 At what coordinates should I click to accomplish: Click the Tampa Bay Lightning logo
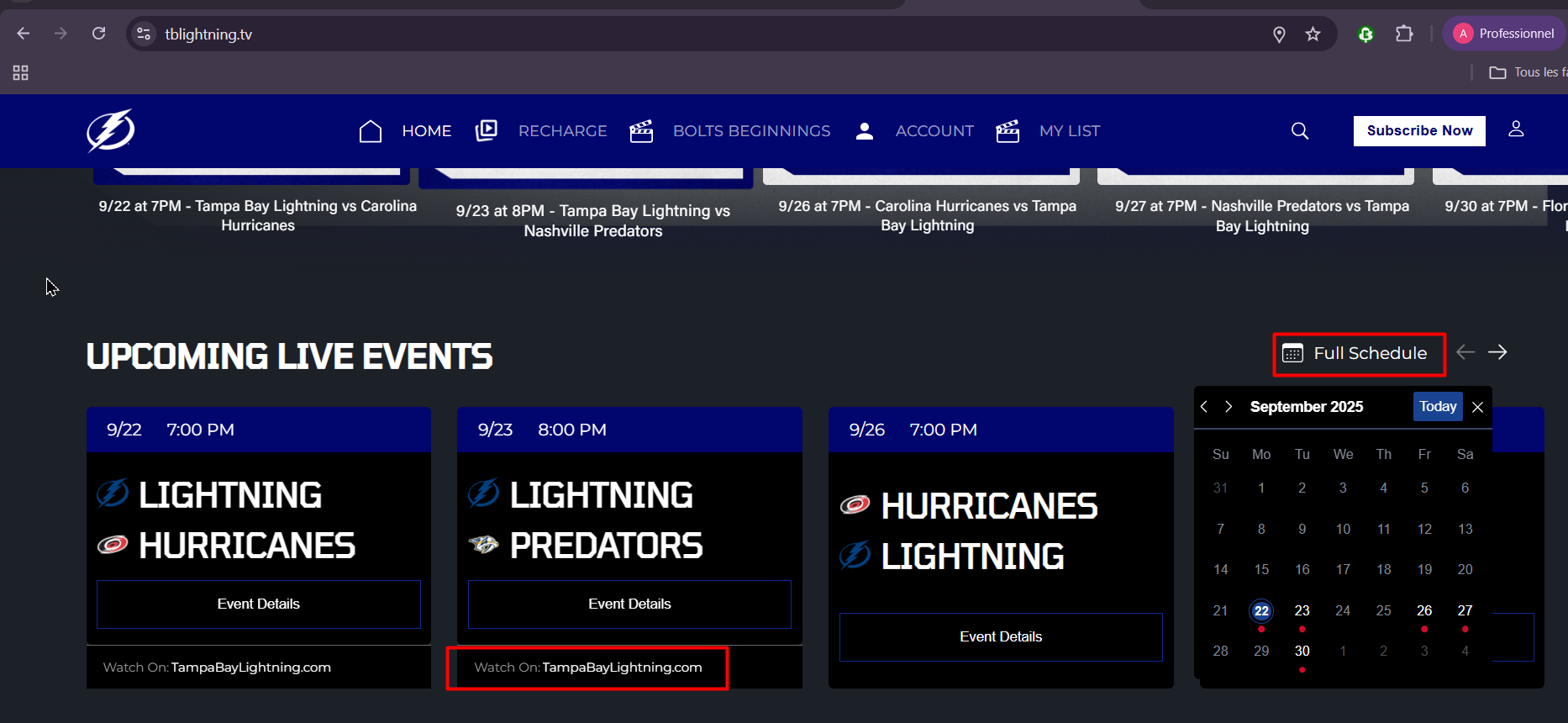click(x=111, y=130)
